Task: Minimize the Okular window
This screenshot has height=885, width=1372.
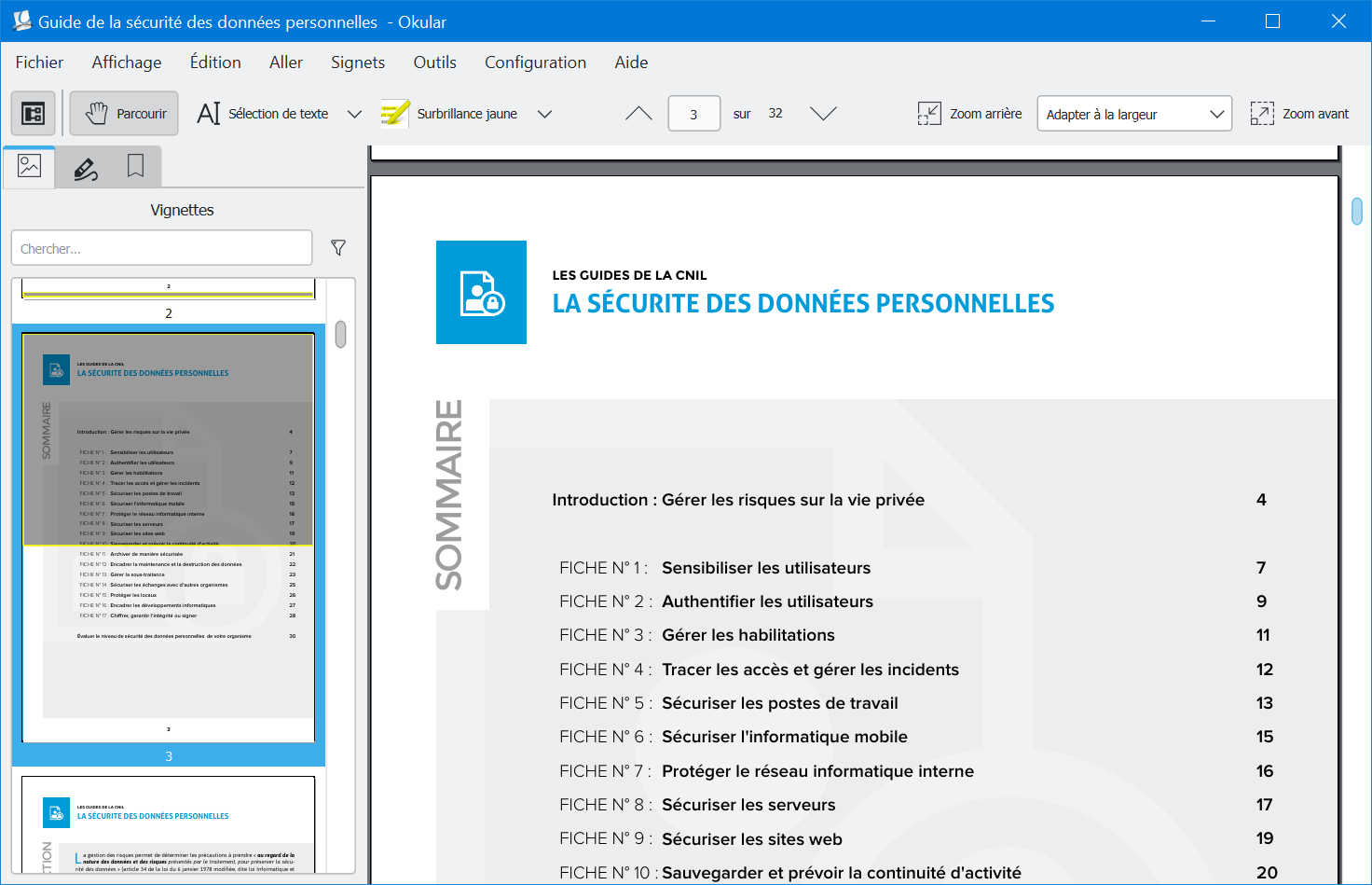Action: [1208, 21]
